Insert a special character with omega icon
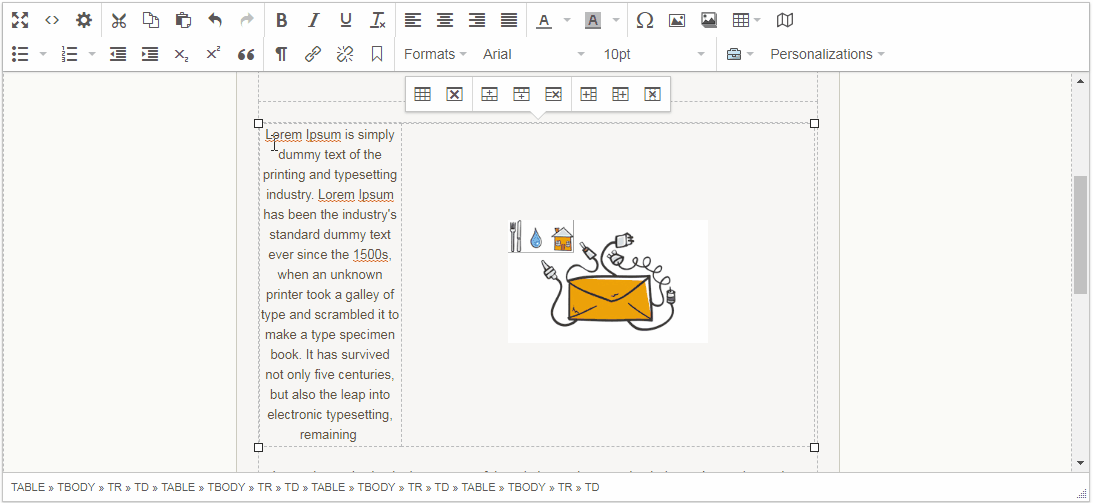The width and height of the screenshot is (1093, 503). (x=645, y=20)
